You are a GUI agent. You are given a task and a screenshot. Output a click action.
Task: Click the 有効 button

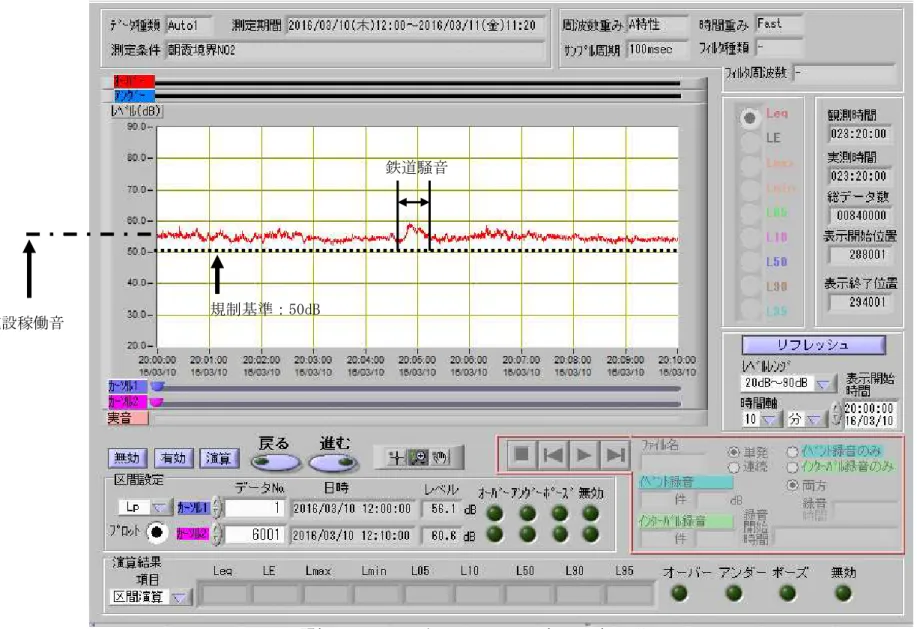173,458
